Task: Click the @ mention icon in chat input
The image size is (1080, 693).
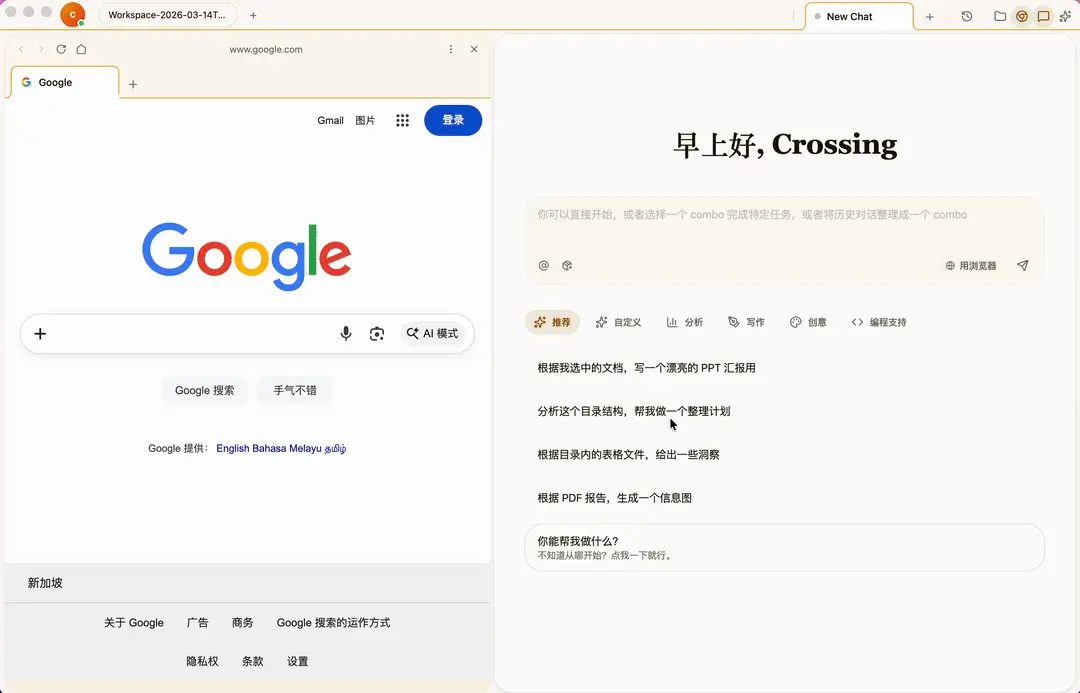Action: point(543,265)
